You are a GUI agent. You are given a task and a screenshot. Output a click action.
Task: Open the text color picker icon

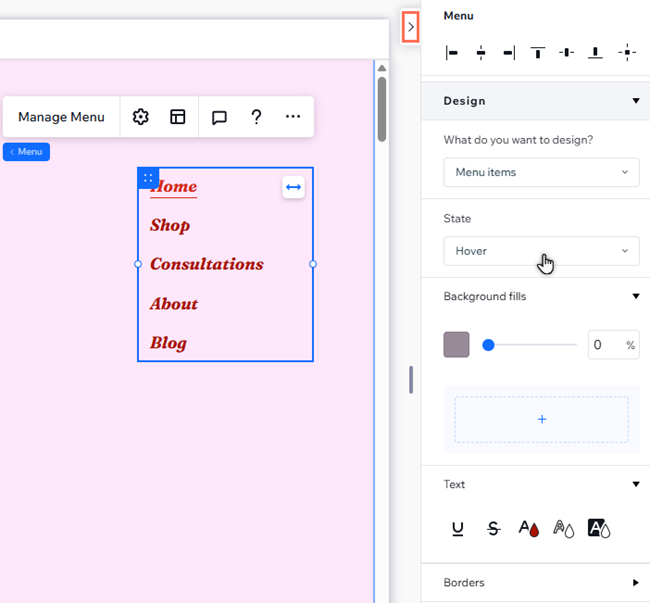coord(529,529)
